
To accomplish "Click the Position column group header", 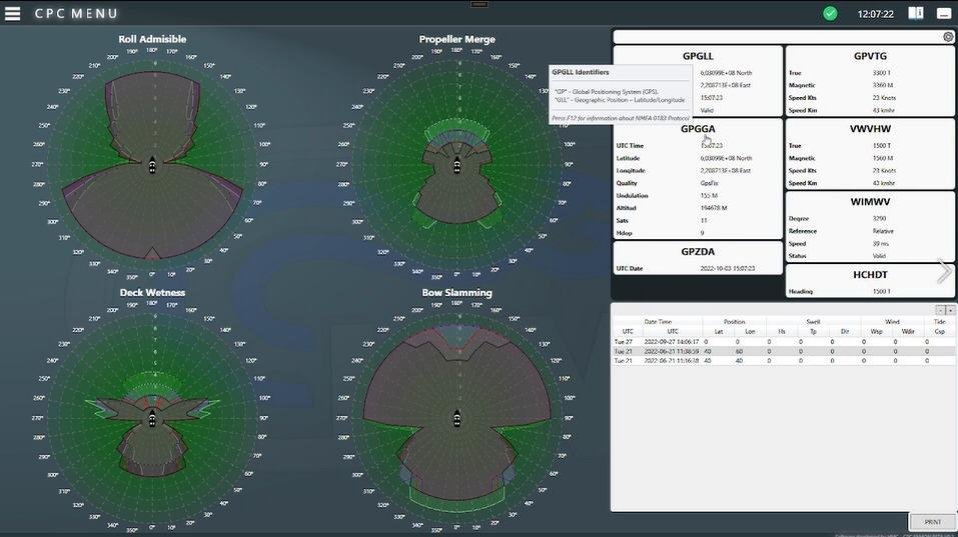I will [734, 321].
